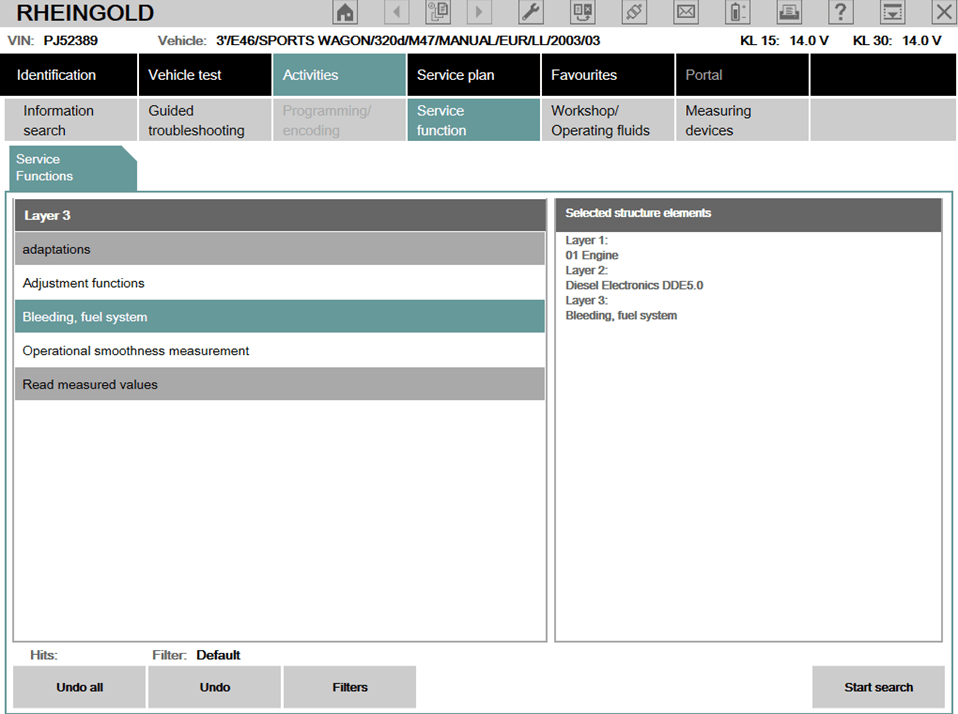Open help question mark icon
The width and height of the screenshot is (958, 714).
[841, 12]
